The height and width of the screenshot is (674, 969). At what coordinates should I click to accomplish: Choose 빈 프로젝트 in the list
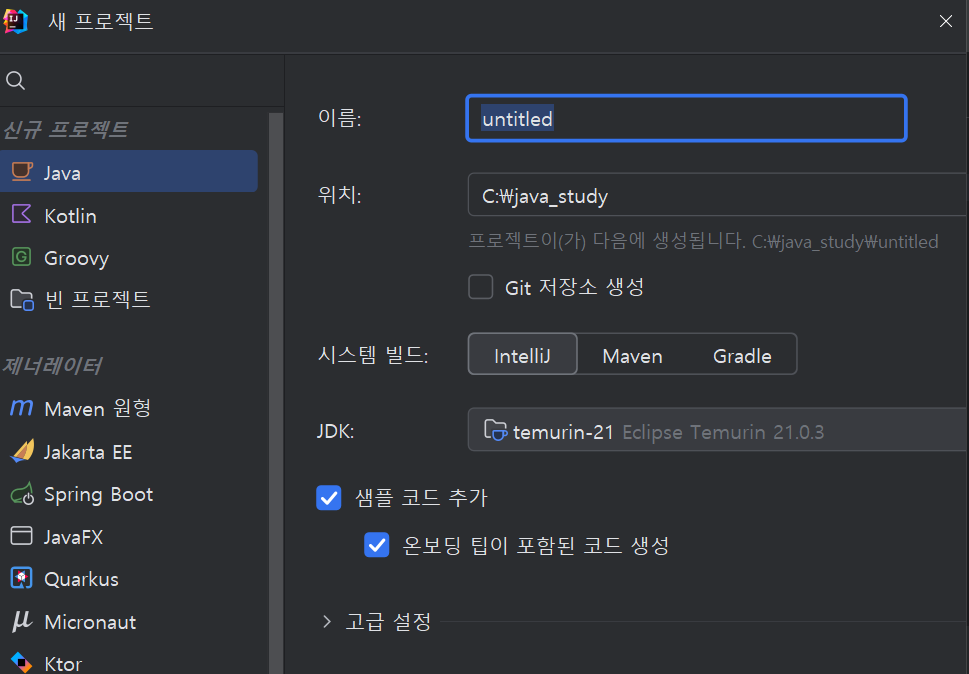click(129, 300)
